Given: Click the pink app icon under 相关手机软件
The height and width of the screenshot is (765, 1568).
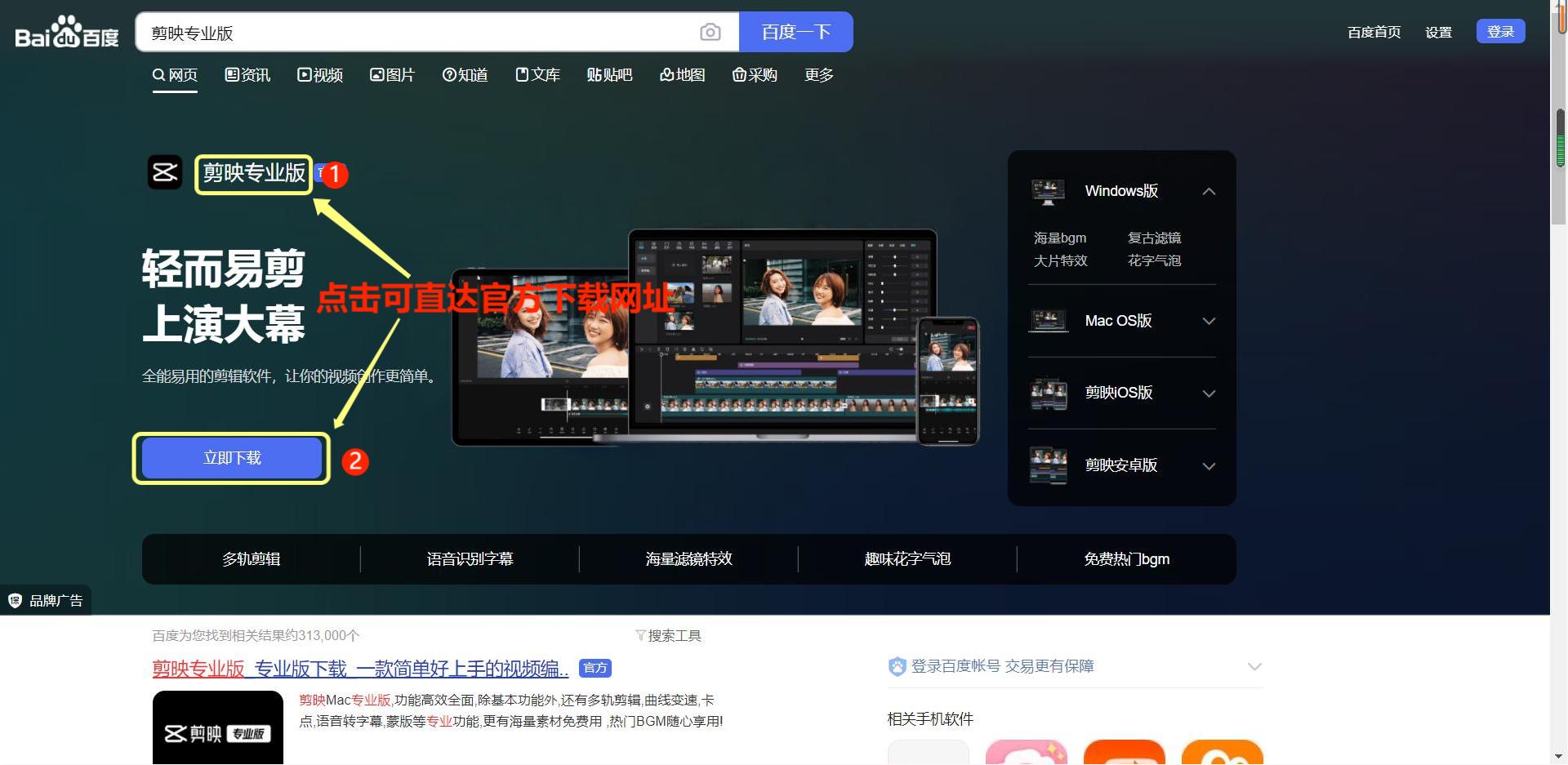Looking at the screenshot, I should coord(1026,753).
